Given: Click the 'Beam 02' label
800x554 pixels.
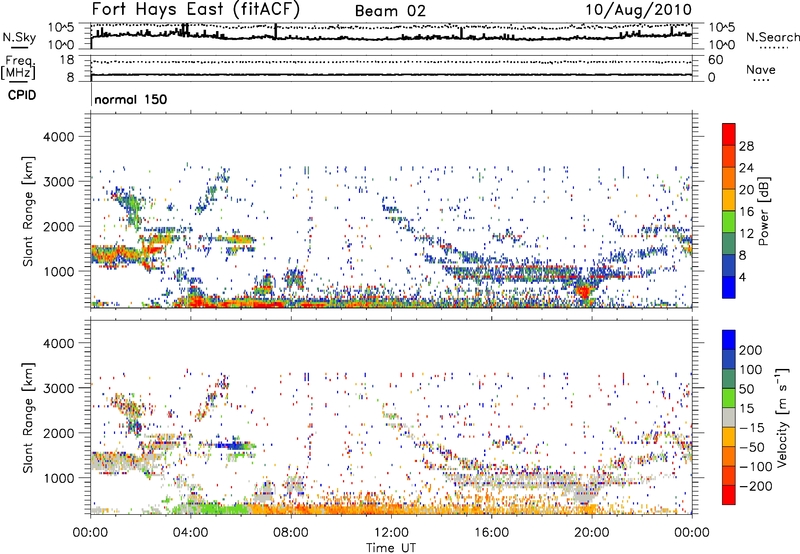Looking at the screenshot, I should (x=390, y=11).
